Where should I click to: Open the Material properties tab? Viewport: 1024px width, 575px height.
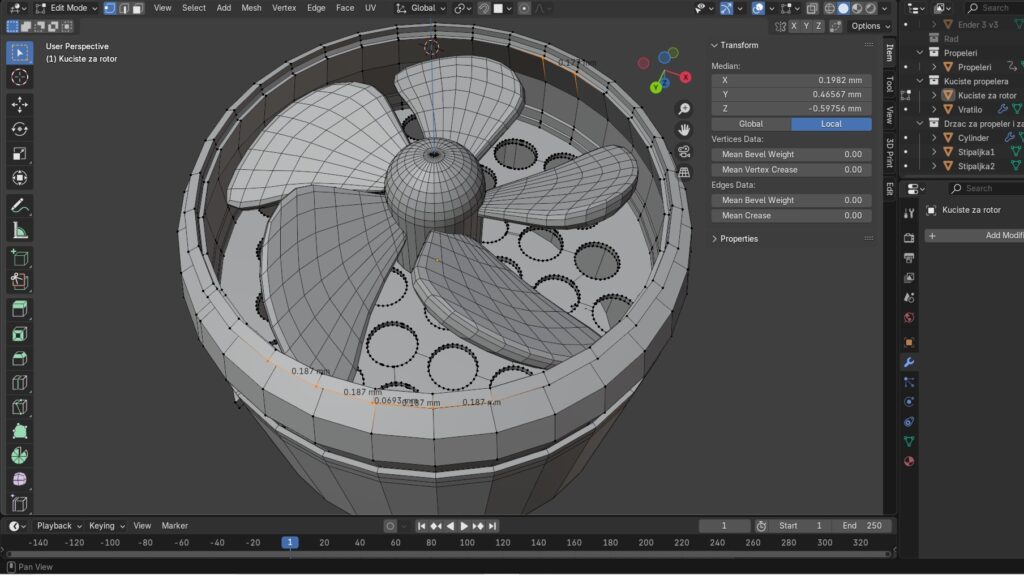click(908, 461)
